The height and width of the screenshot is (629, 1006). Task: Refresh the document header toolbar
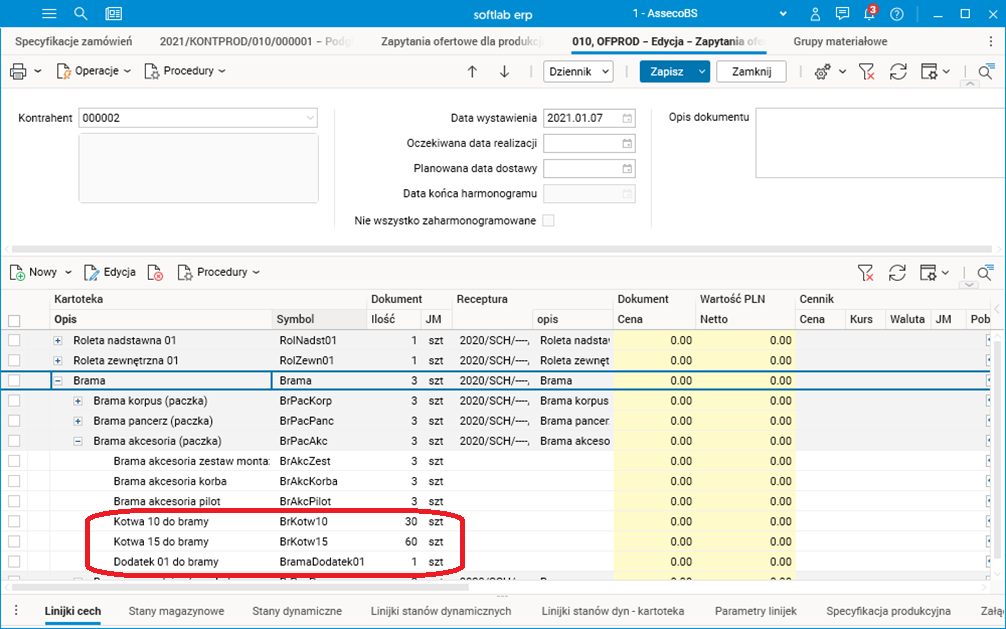pyautogui.click(x=898, y=71)
